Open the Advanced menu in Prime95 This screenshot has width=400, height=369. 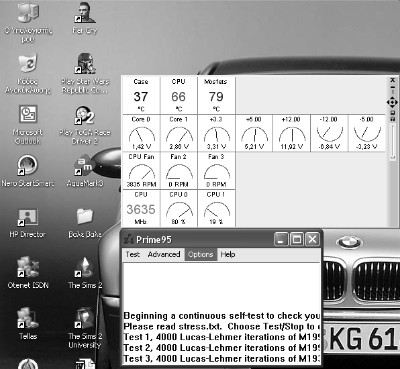(x=164, y=254)
